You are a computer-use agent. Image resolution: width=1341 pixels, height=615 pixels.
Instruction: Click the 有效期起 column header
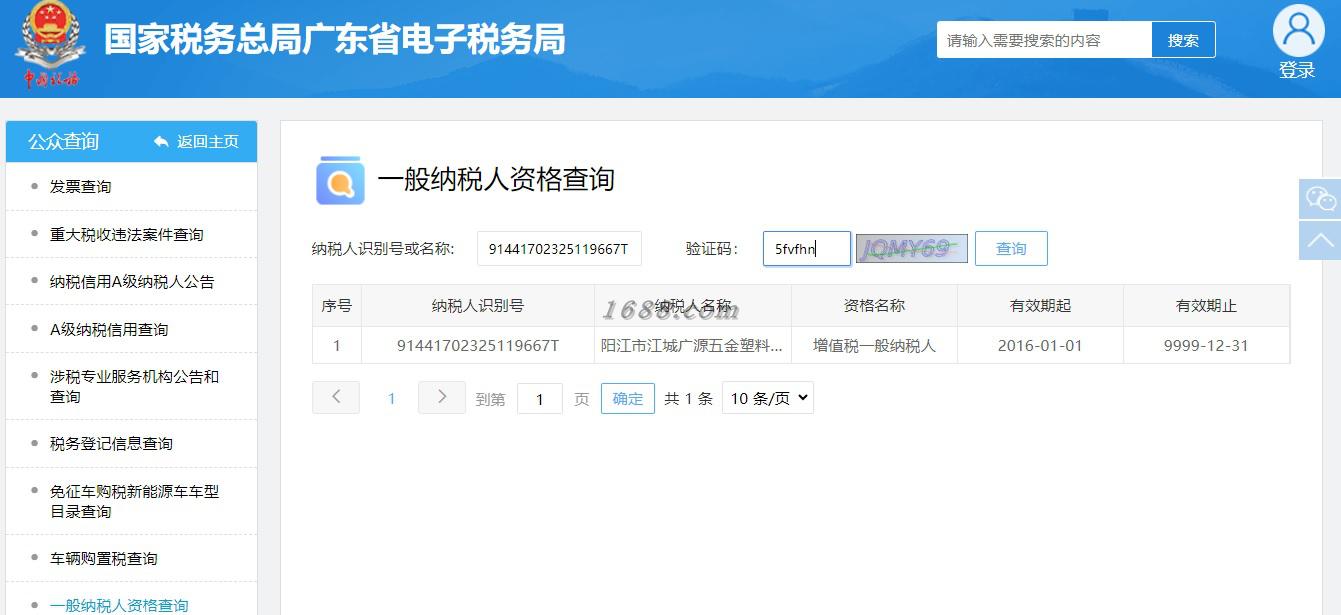[1040, 306]
